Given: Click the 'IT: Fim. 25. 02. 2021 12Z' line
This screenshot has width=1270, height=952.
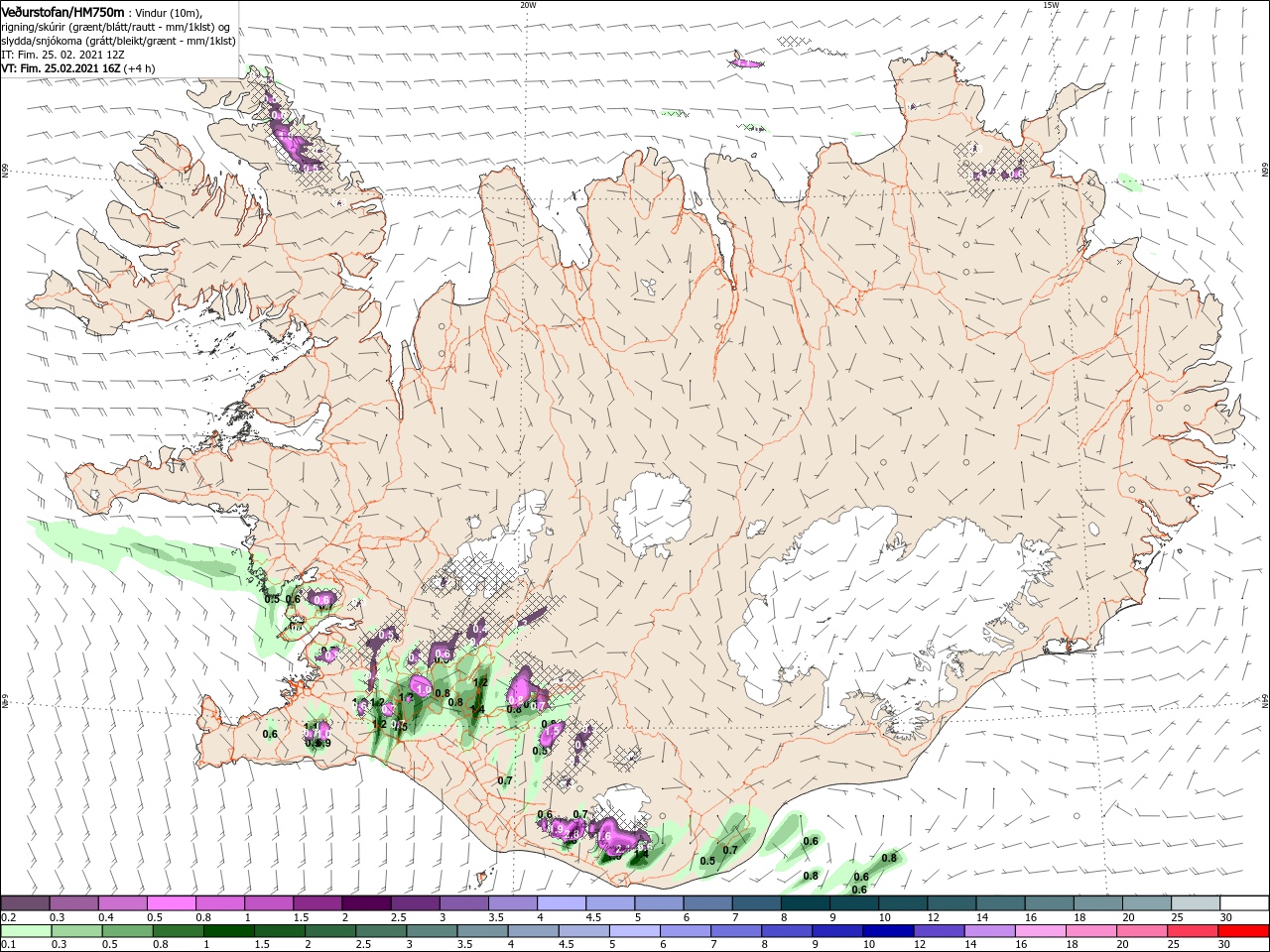Looking at the screenshot, I should click(61, 54).
